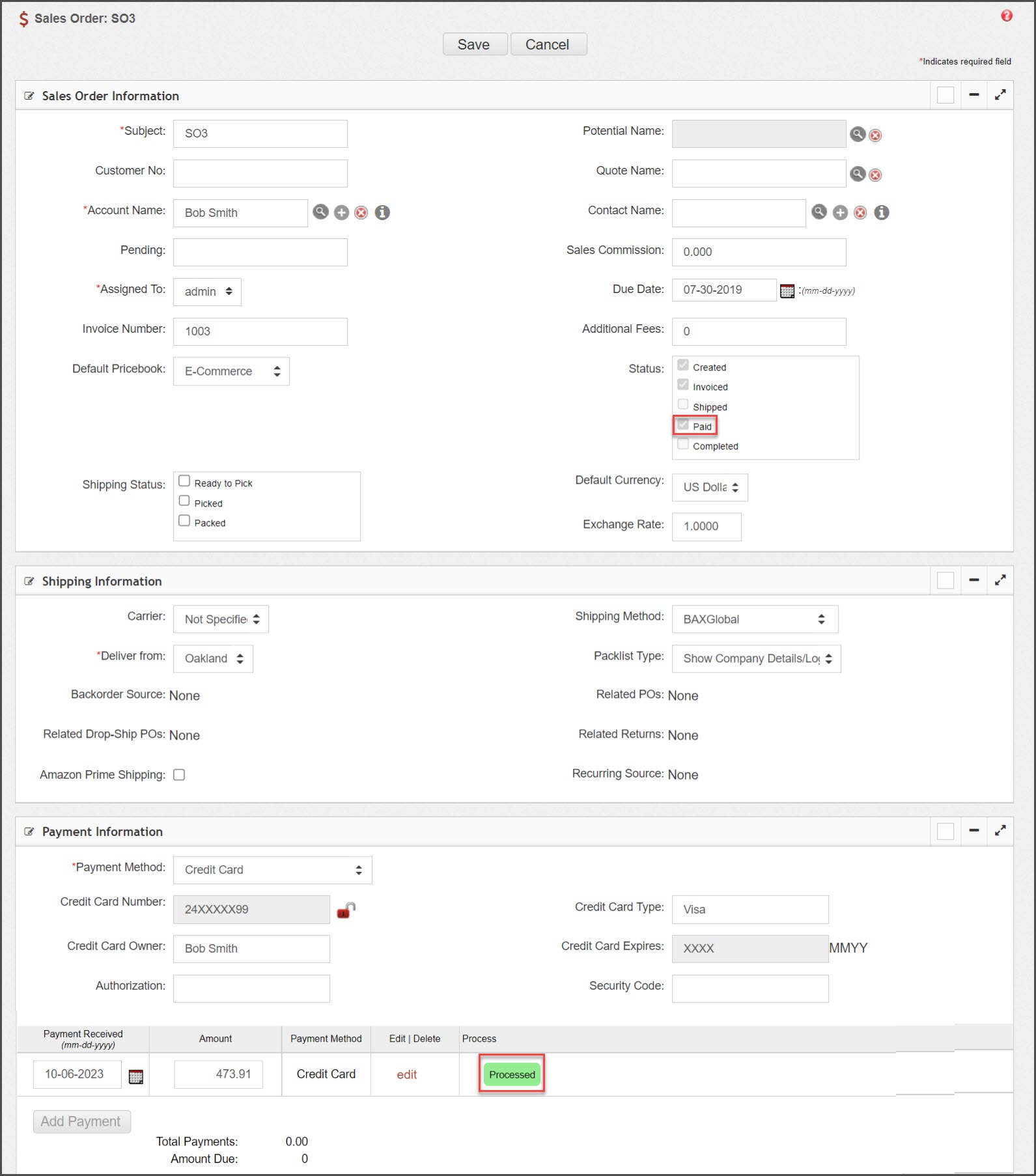Open the Payment Method Credit Card dropdown
The width and height of the screenshot is (1036, 1176).
click(x=272, y=870)
